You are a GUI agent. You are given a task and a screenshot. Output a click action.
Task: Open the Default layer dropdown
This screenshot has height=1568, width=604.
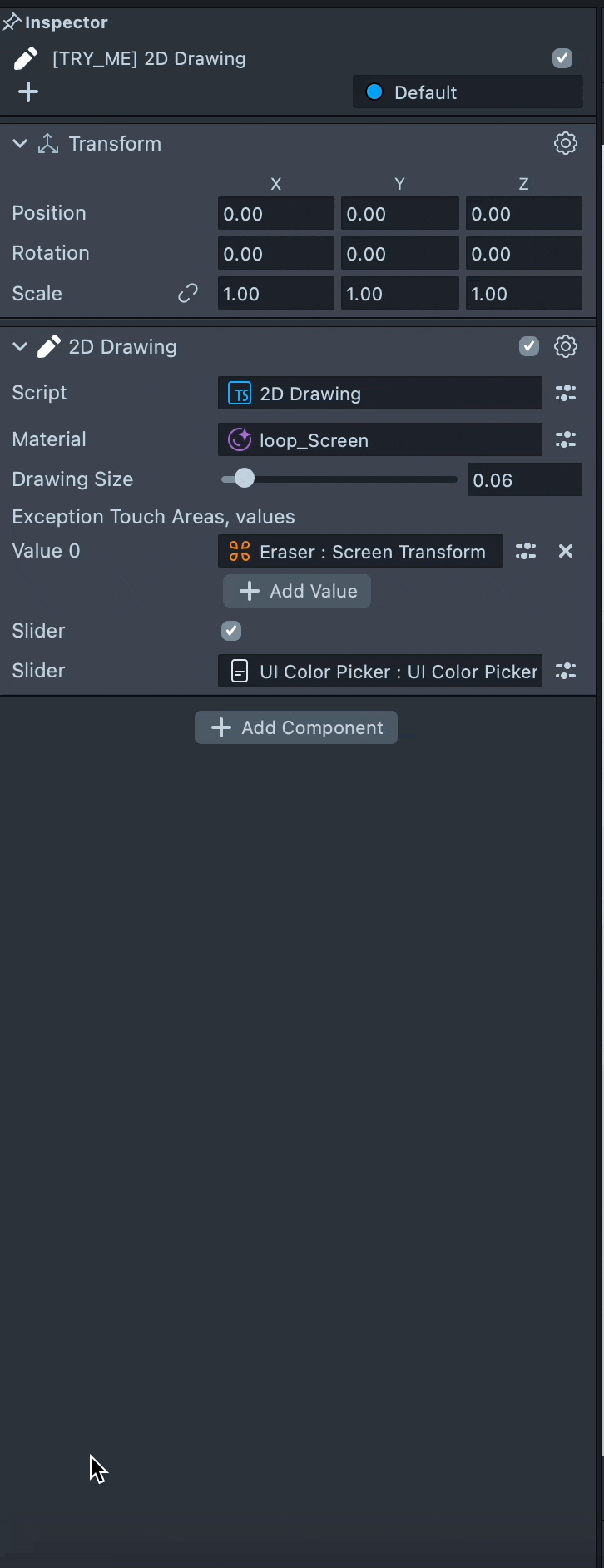pyautogui.click(x=468, y=92)
